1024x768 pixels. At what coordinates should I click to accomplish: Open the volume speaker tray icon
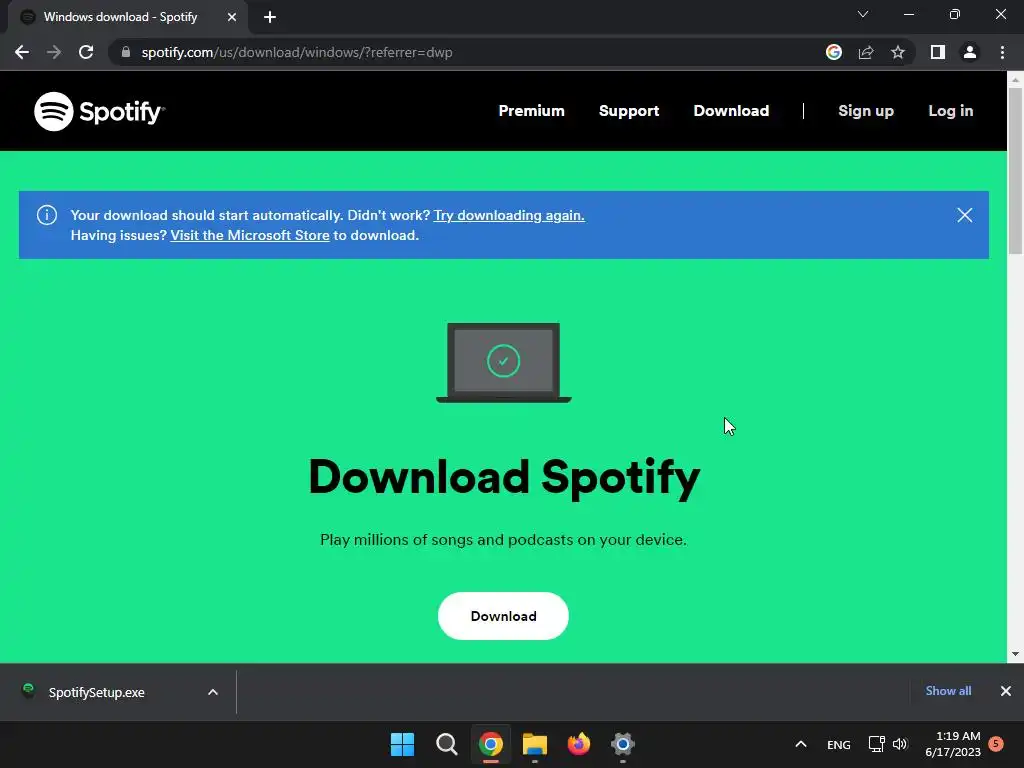(x=900, y=744)
